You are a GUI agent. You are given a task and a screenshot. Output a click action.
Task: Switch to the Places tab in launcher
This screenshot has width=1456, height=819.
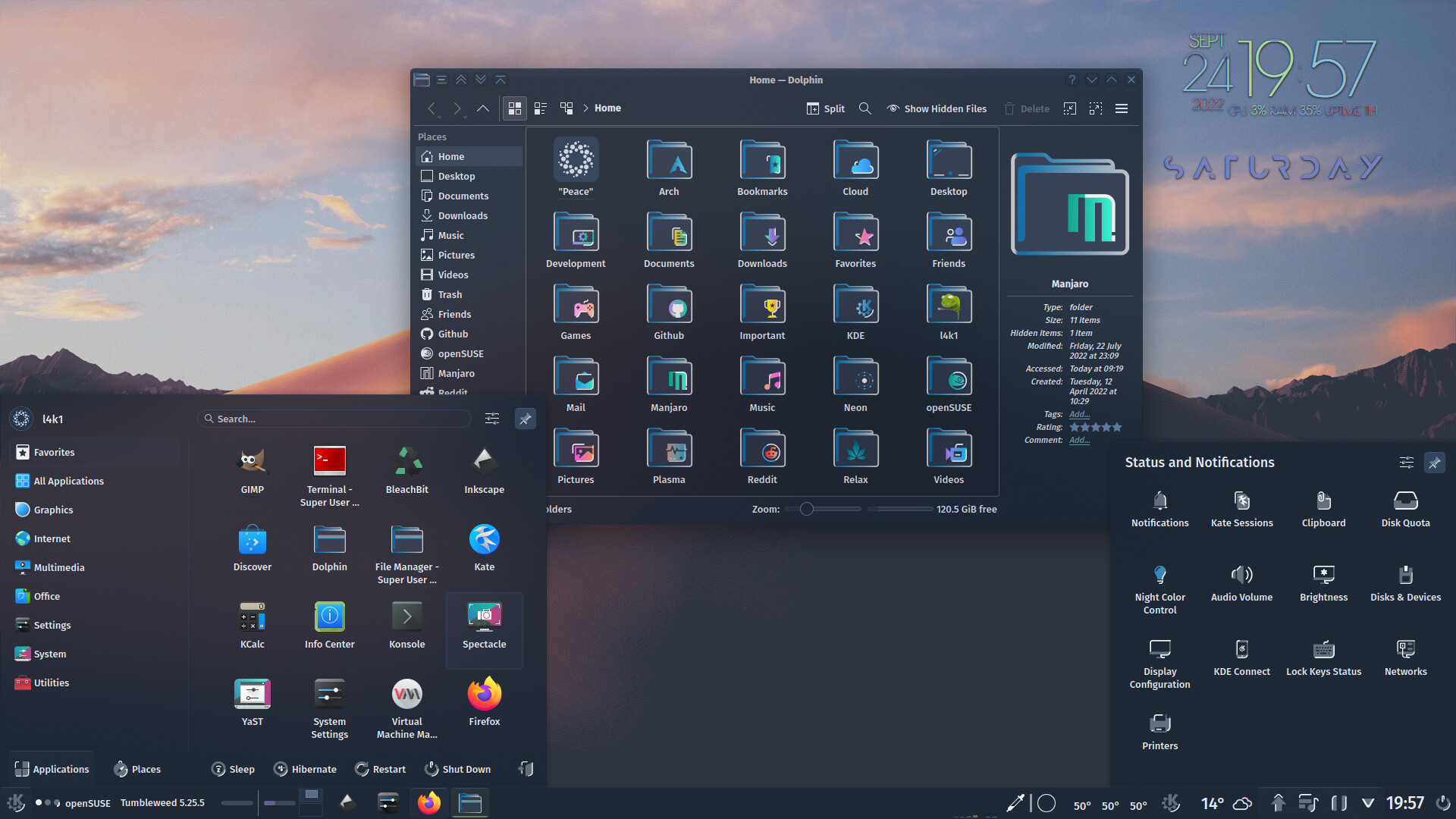coord(137,769)
